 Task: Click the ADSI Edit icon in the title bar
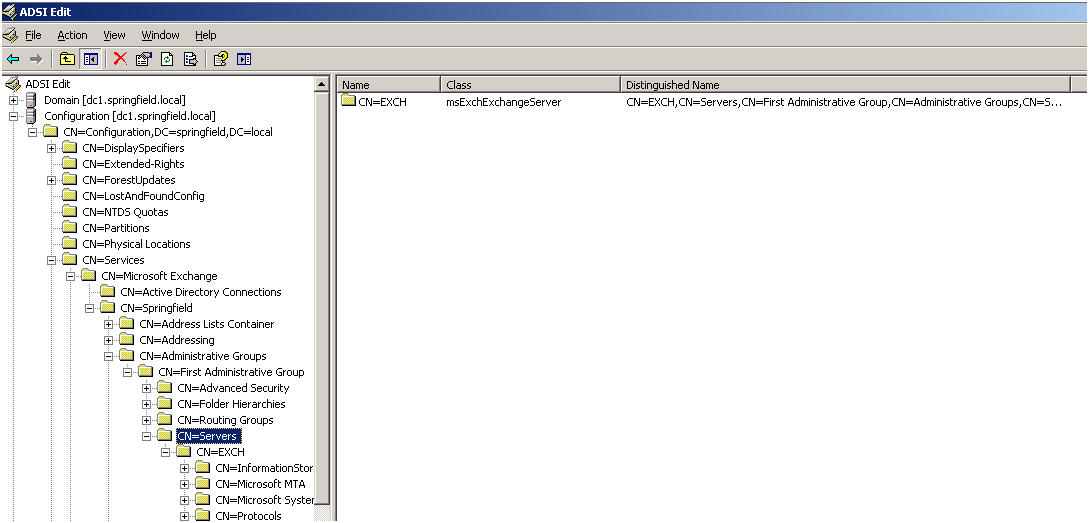[10, 11]
